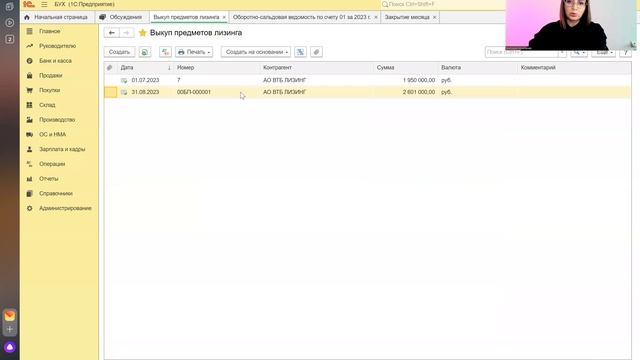Open the Руководителю section
Image resolution: width=640 pixels, height=360 pixels.
point(57,46)
